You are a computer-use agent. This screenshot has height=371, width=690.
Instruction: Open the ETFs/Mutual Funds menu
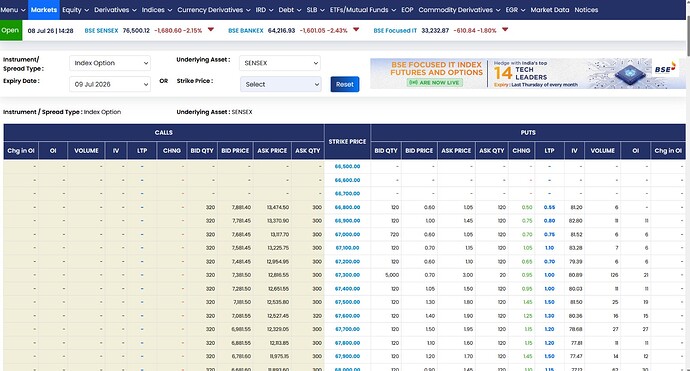(x=363, y=10)
